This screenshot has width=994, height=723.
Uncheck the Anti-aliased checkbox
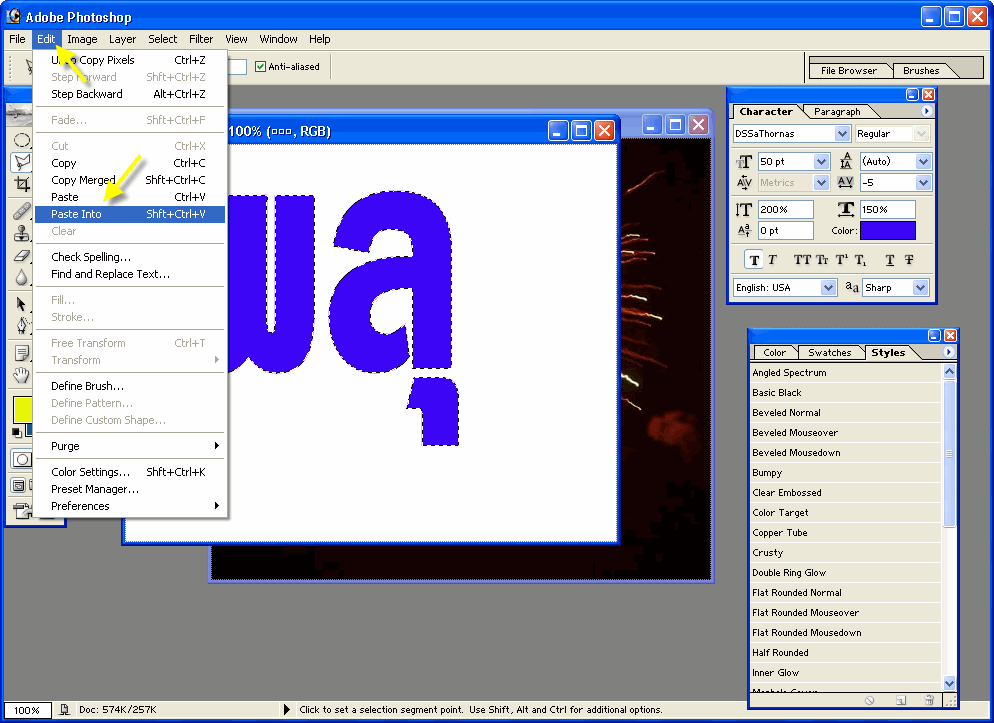point(260,67)
